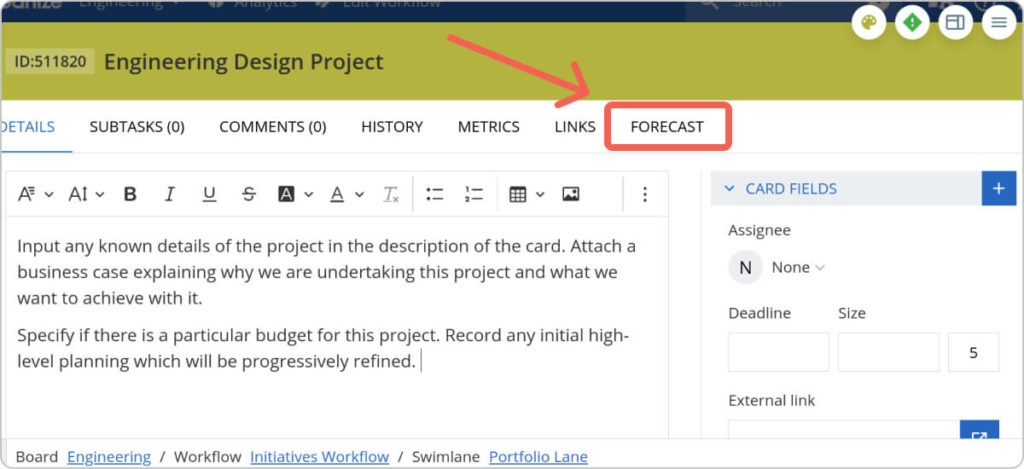This screenshot has width=1024, height=469.
Task: Insert an image into description
Action: tap(571, 194)
